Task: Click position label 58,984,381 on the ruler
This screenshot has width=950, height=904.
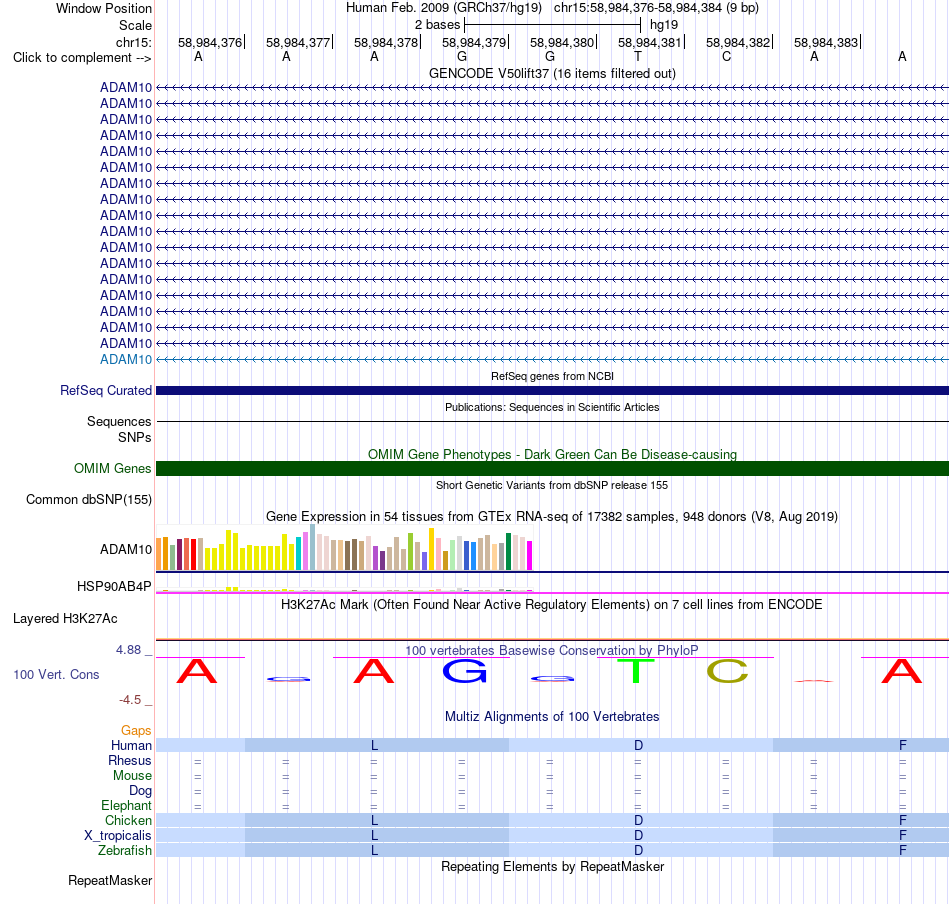Action: (x=649, y=42)
